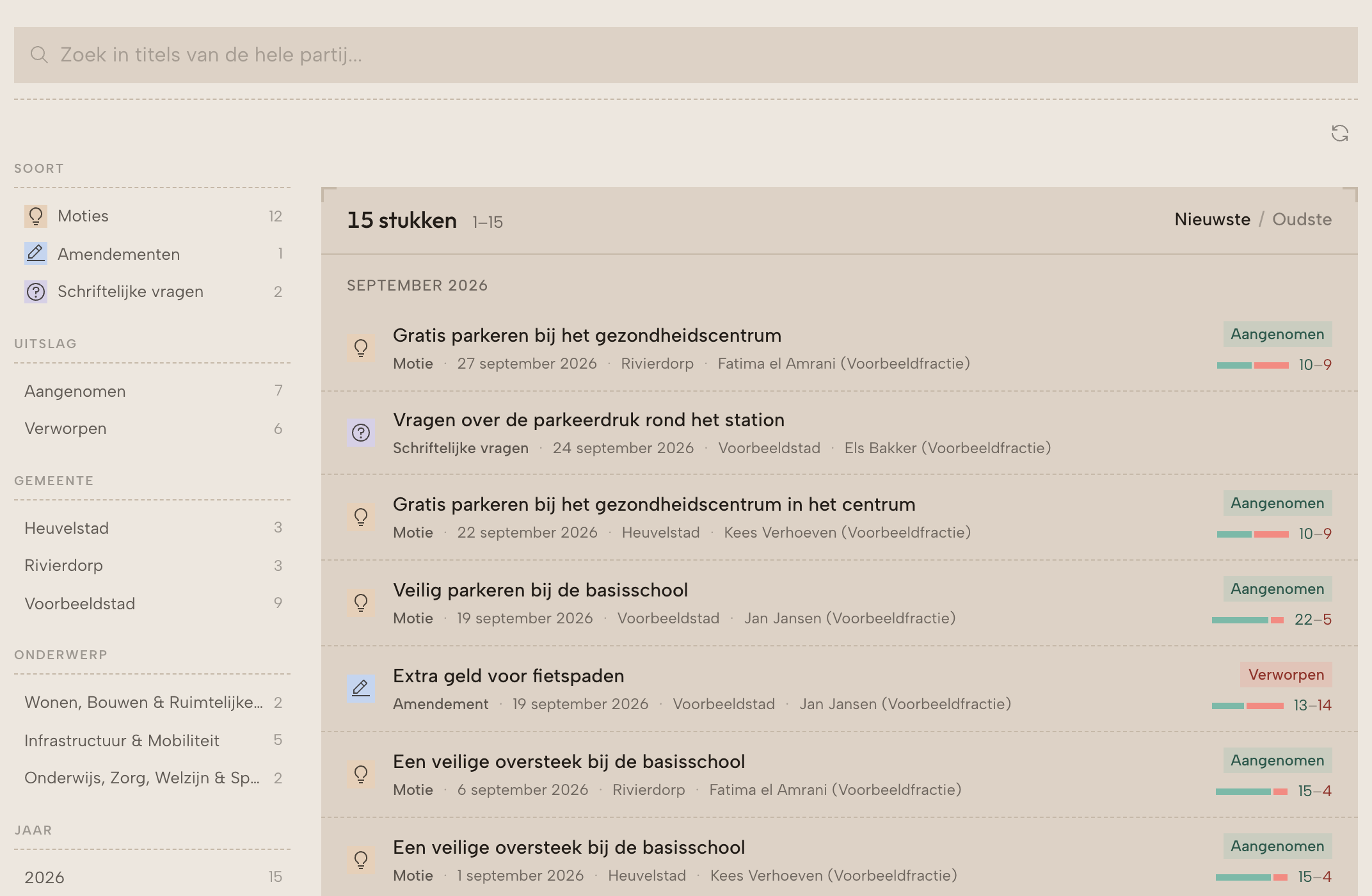This screenshot has height=896, width=1372.
Task: Filter results by Aangenomen
Action: (x=152, y=391)
